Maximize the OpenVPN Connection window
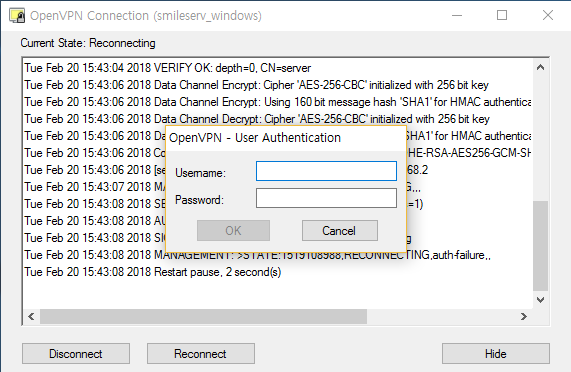Screen dimensions: 571x372 pyautogui.click(x=502, y=15)
